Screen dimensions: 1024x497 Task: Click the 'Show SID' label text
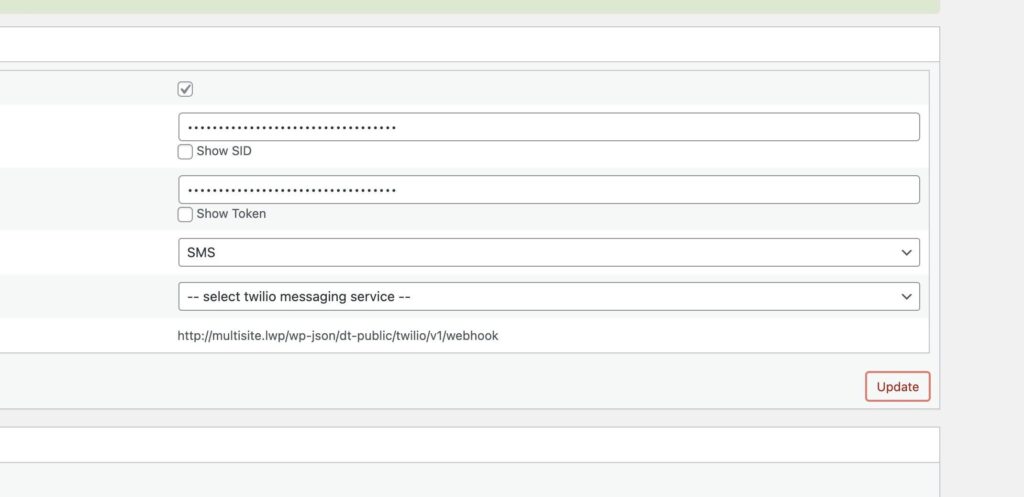(x=224, y=152)
